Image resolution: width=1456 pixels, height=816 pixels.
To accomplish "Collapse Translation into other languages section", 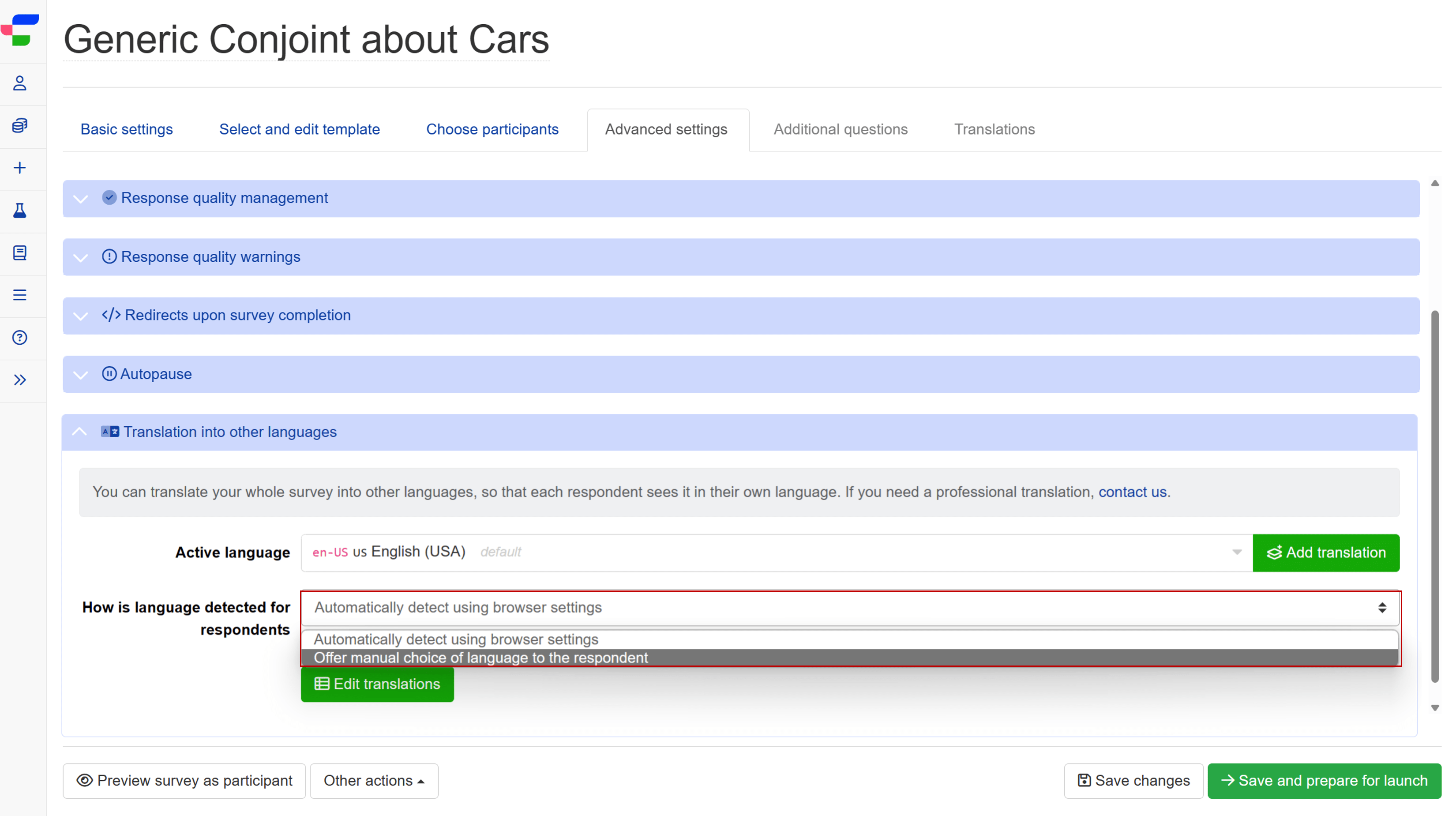I will tap(229, 432).
